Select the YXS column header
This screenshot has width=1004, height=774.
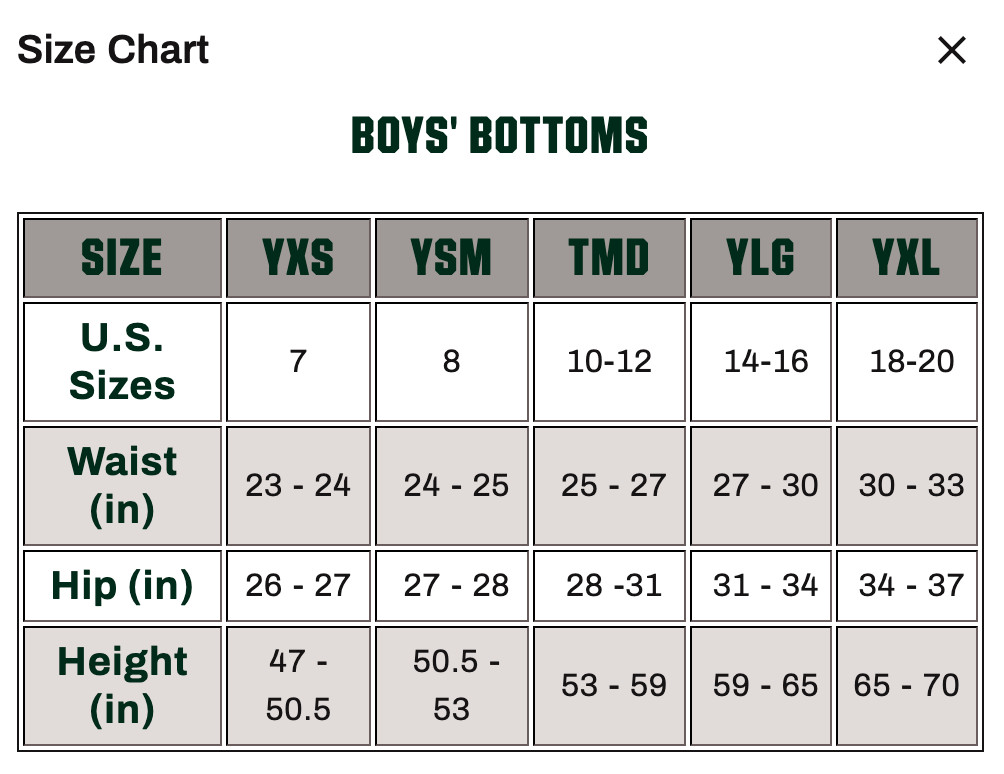(x=298, y=257)
